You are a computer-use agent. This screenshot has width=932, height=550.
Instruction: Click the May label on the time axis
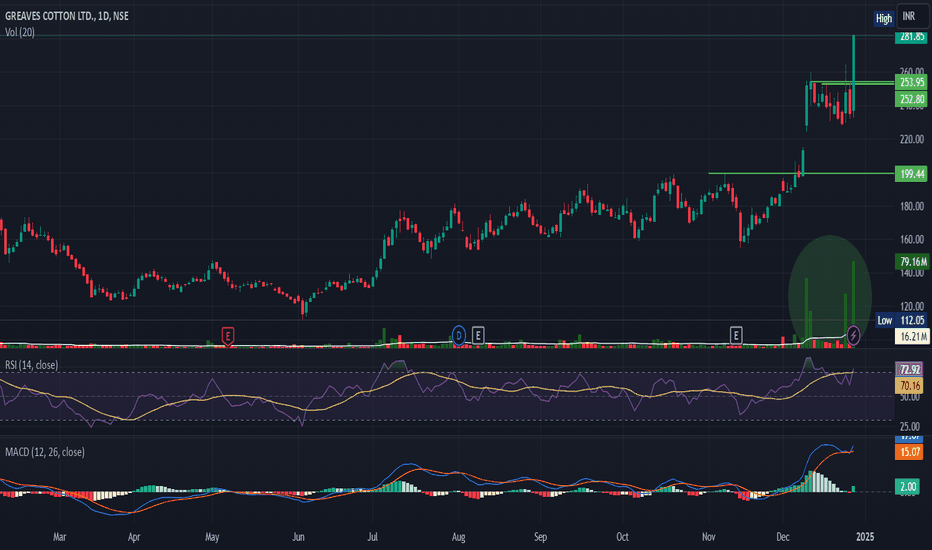(x=212, y=536)
